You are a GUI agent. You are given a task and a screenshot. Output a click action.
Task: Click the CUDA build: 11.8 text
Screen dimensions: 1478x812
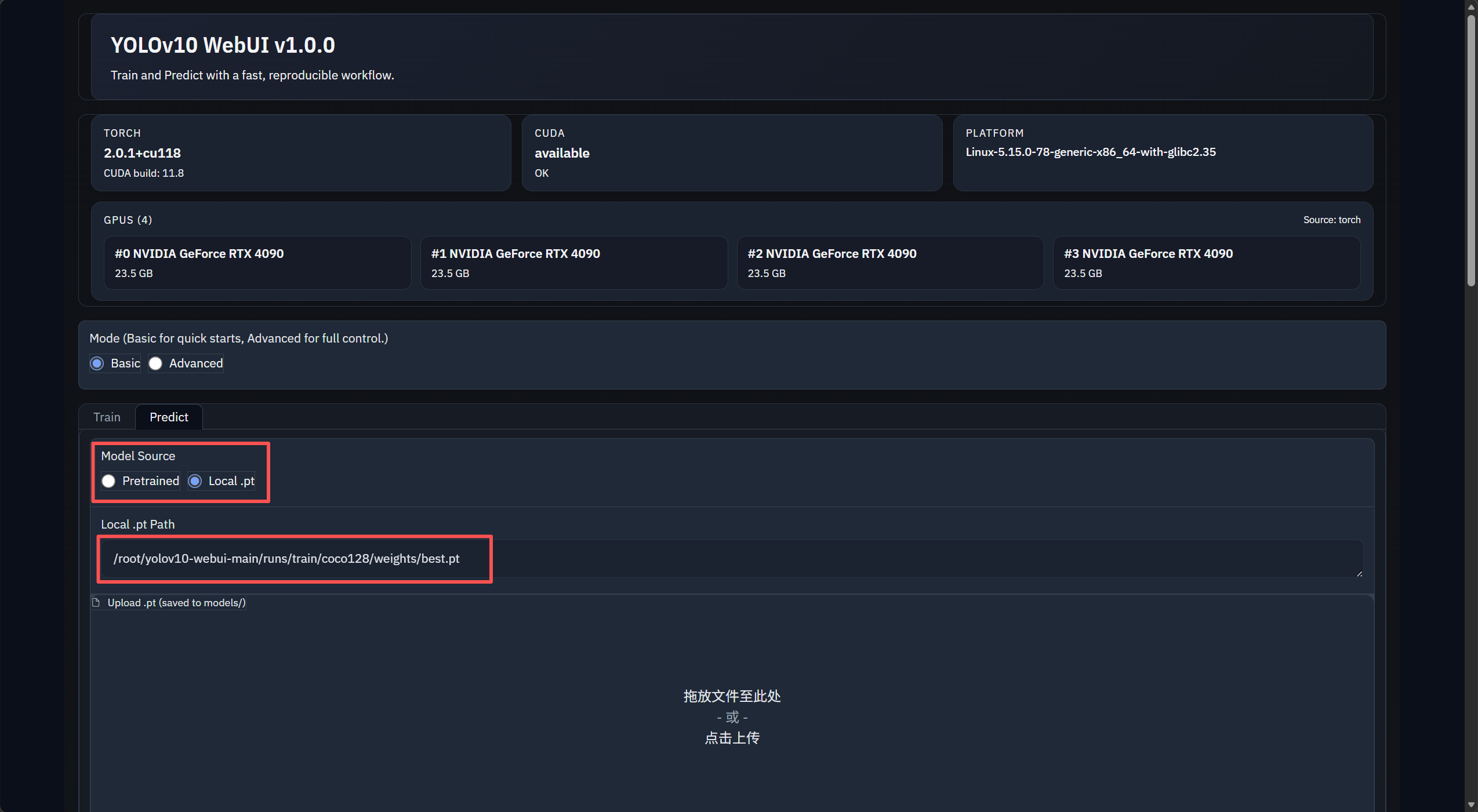pyautogui.click(x=144, y=173)
